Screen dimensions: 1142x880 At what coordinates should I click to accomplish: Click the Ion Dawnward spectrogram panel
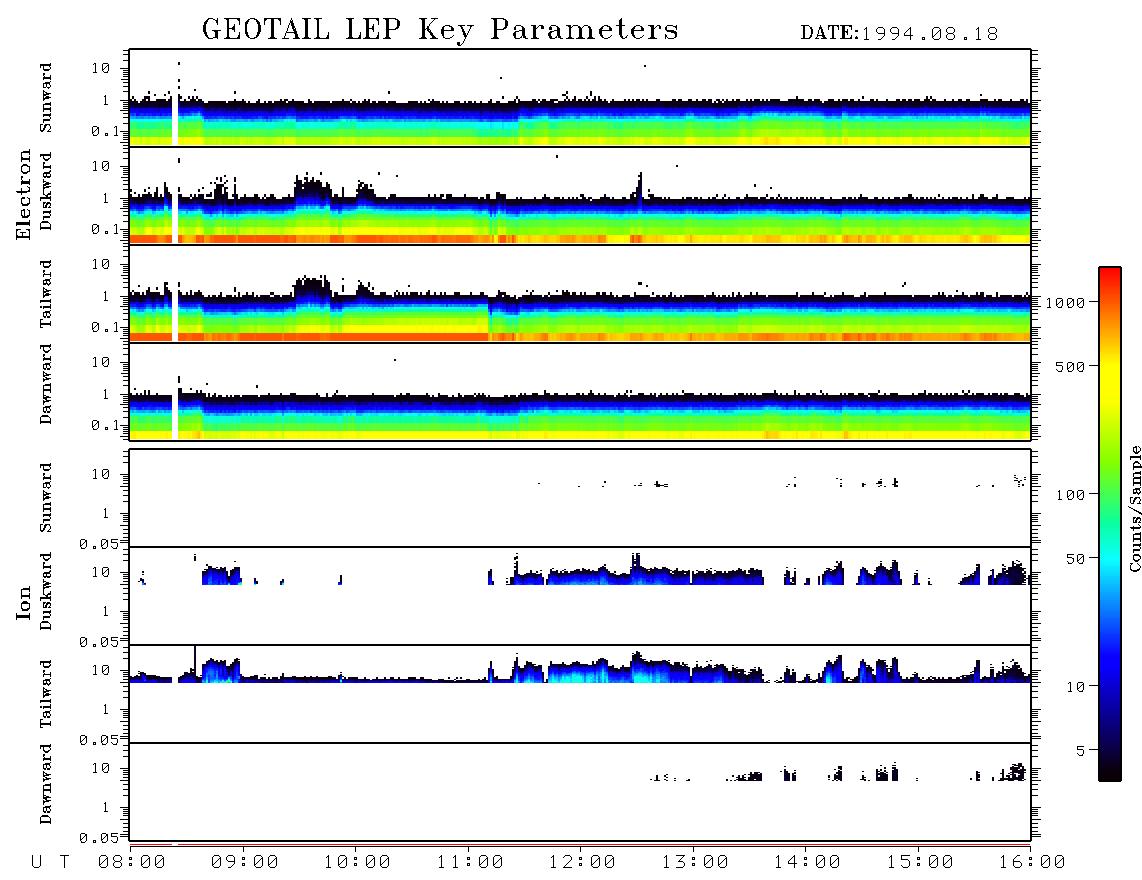(x=580, y=792)
